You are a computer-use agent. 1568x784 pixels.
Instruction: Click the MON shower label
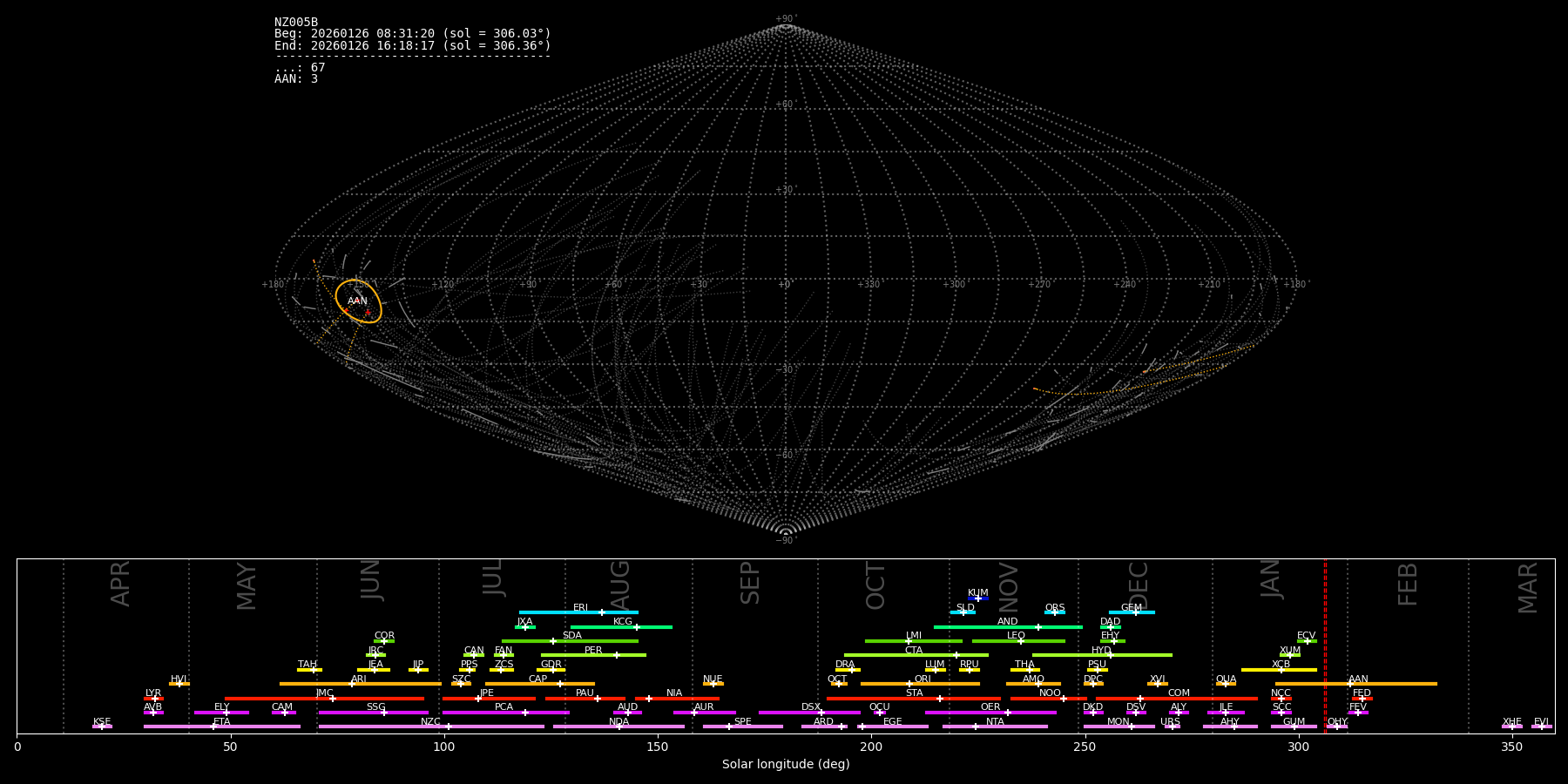point(1119,722)
